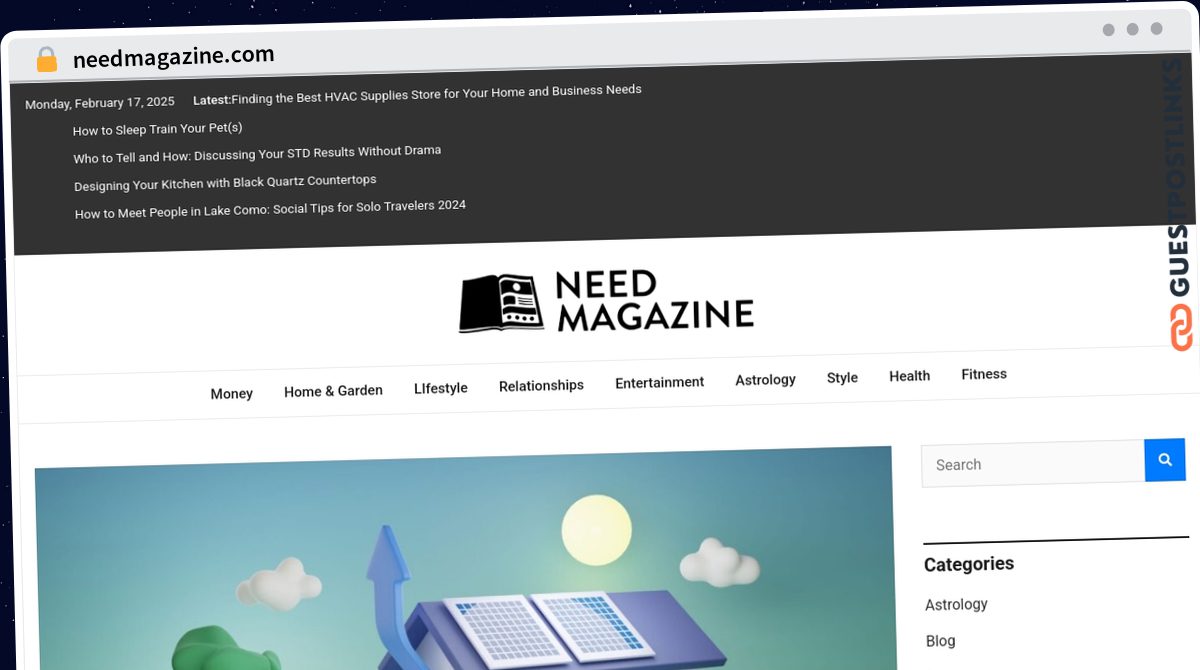Click the padlock icon in address bar

[46, 59]
